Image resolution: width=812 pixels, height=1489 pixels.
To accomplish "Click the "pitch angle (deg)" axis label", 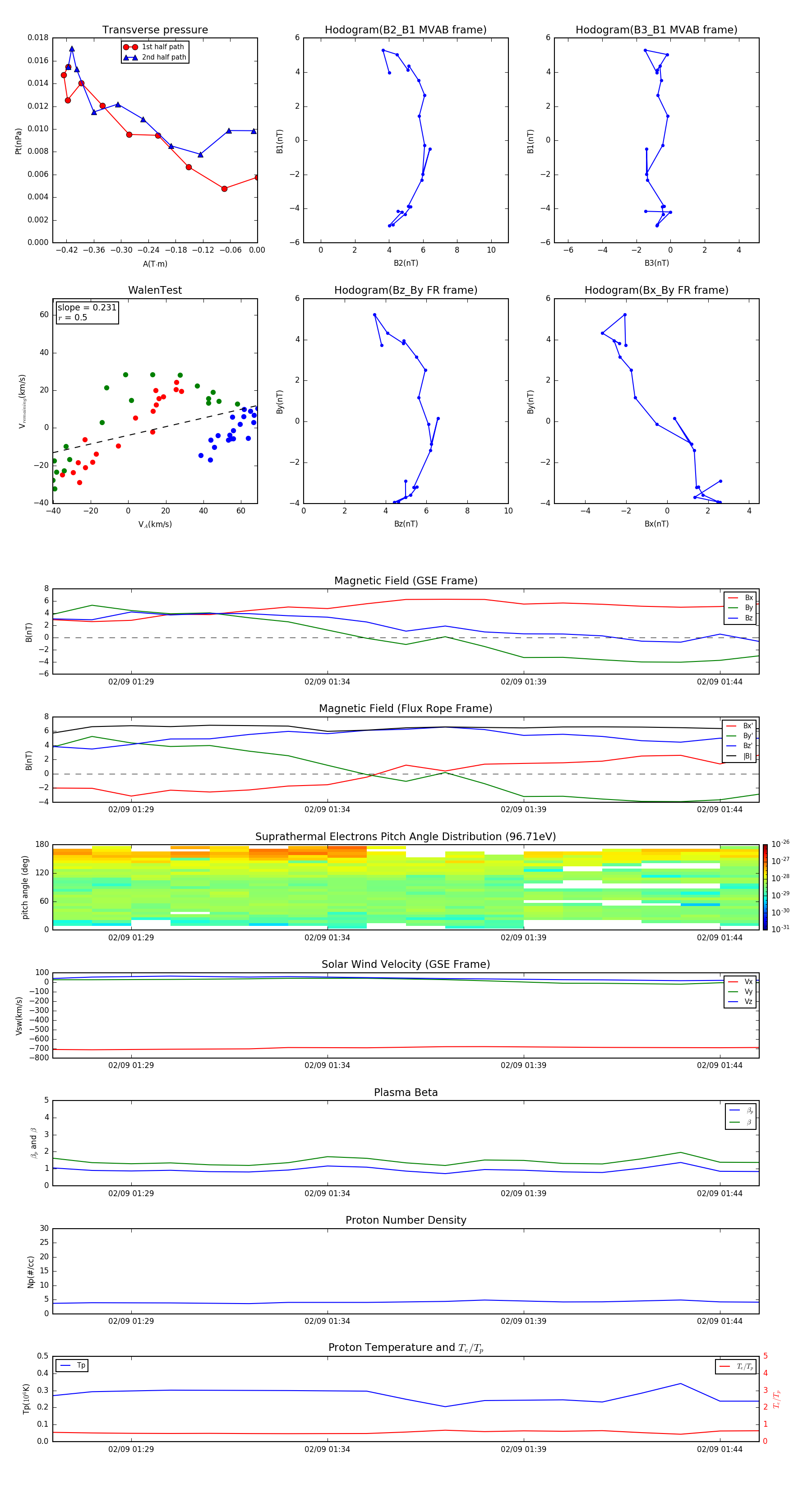I will pos(25,887).
